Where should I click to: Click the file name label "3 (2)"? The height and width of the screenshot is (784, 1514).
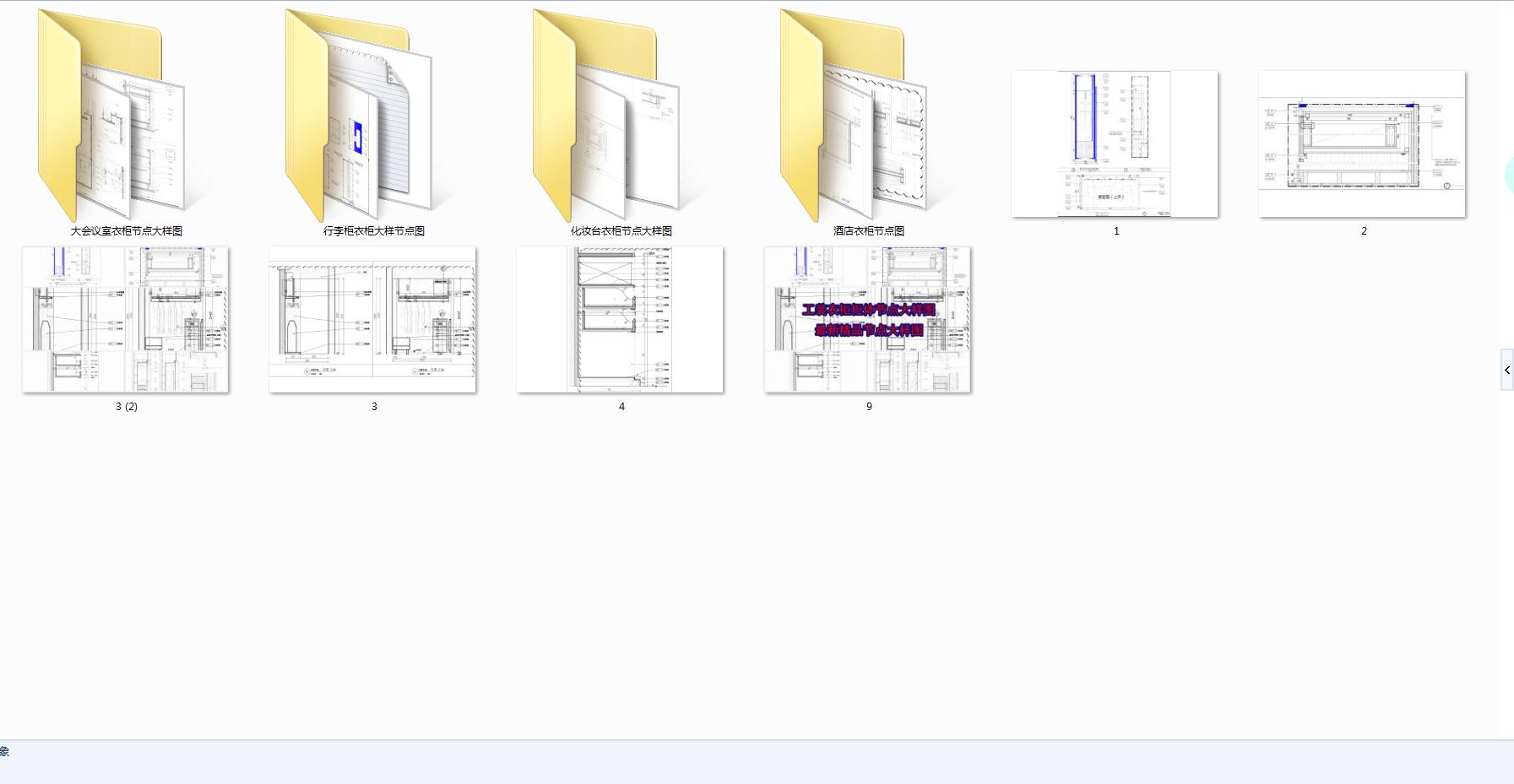127,406
